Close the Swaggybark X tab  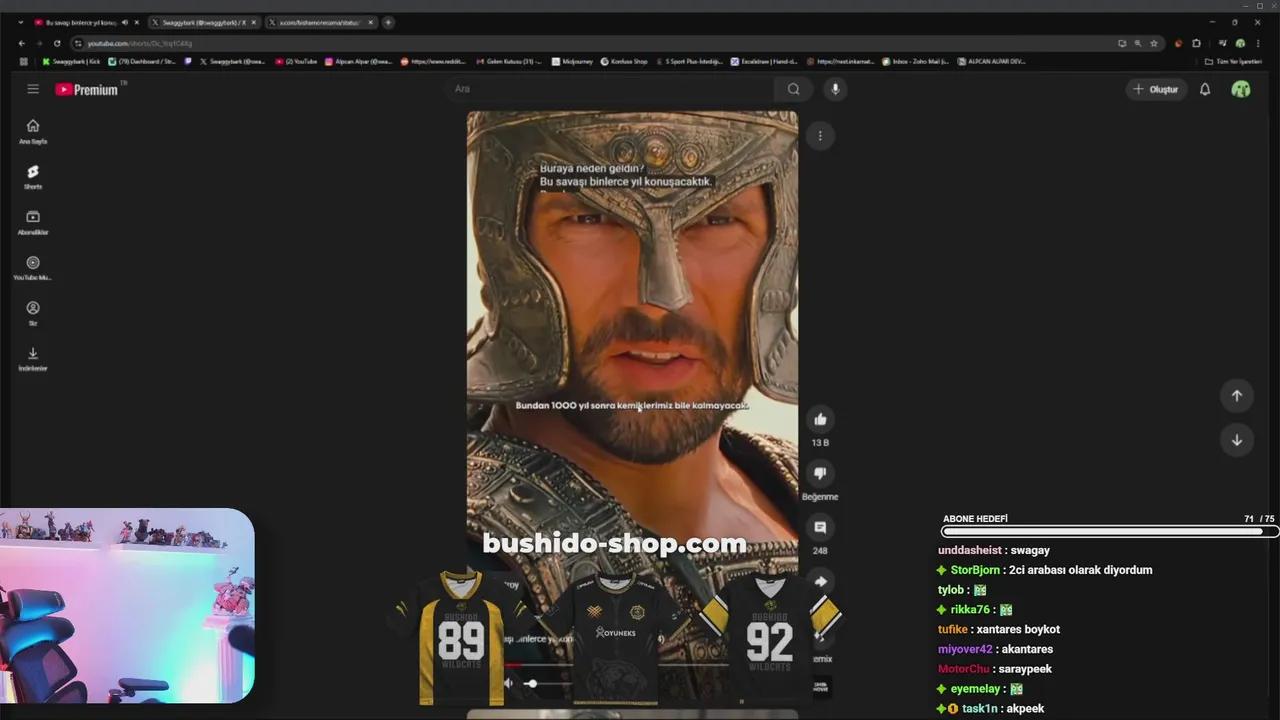pyautogui.click(x=254, y=22)
